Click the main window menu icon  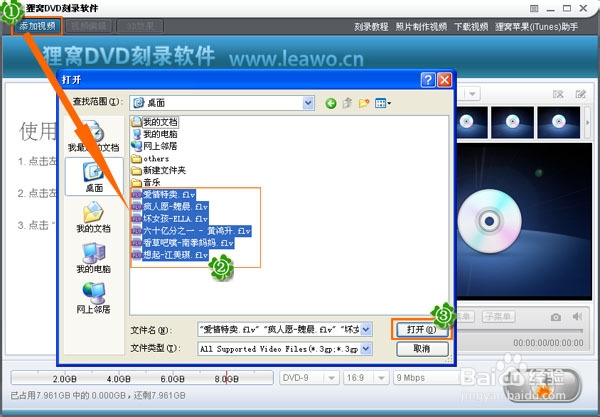pyautogui.click(x=534, y=8)
